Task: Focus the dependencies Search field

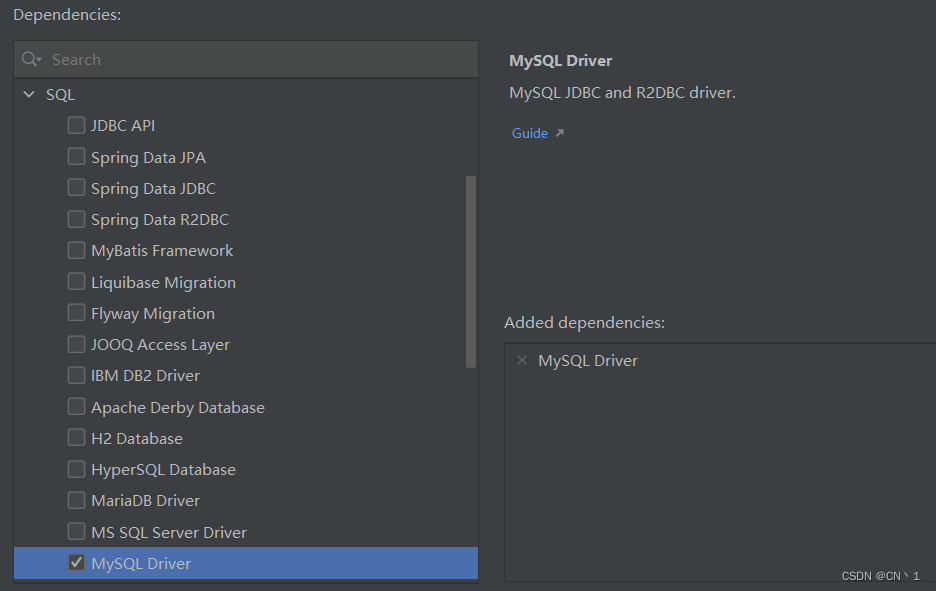Action: [x=246, y=59]
